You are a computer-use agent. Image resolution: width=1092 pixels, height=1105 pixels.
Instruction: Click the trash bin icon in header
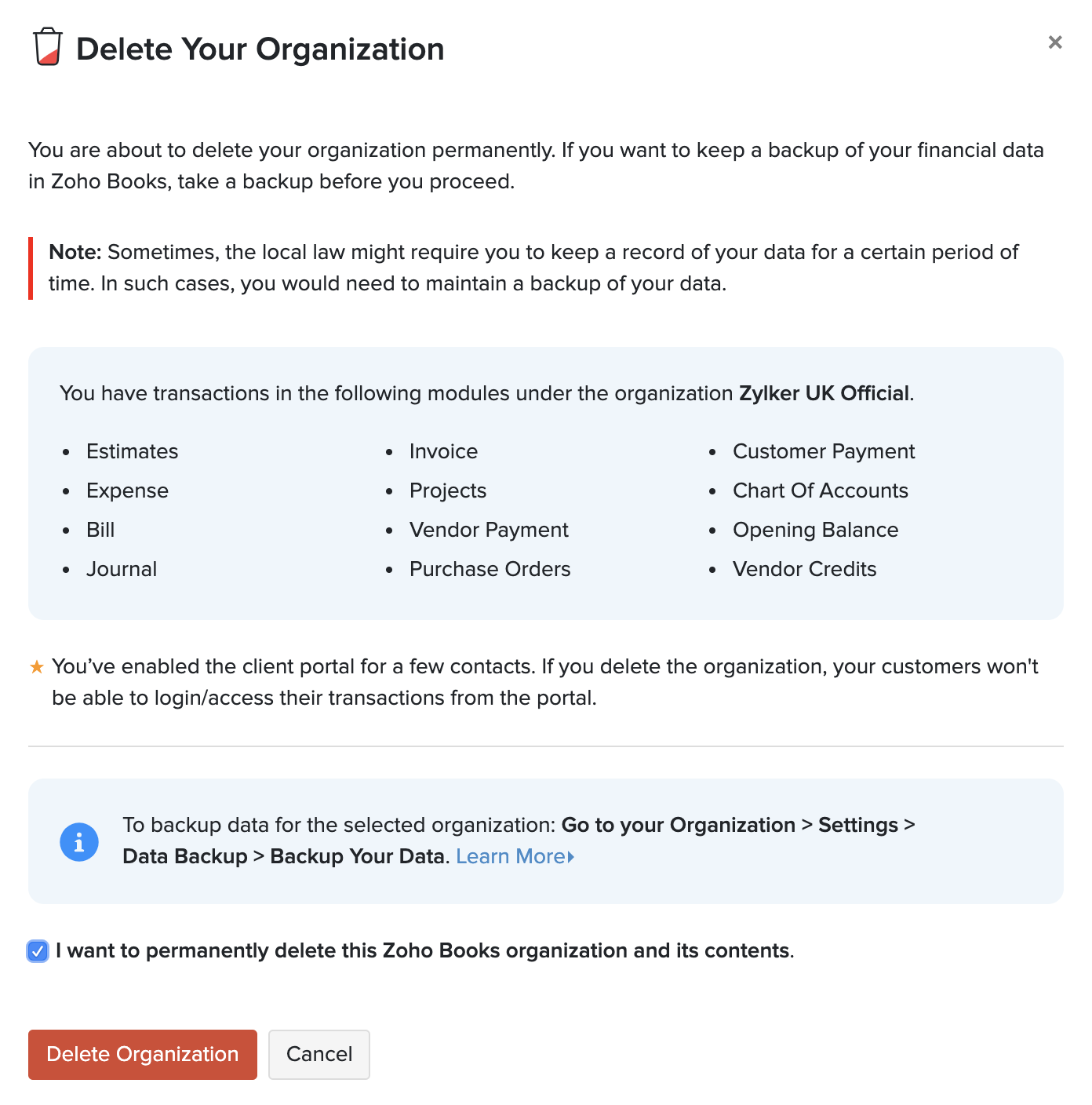pyautogui.click(x=47, y=47)
